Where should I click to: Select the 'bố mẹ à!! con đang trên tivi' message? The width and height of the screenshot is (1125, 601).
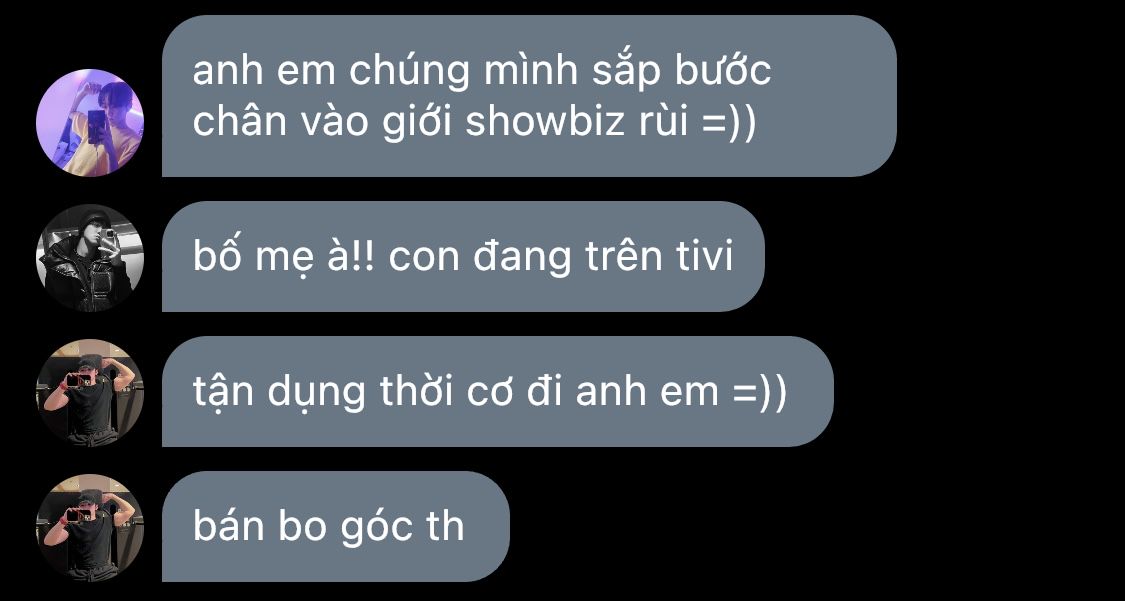[x=463, y=257]
